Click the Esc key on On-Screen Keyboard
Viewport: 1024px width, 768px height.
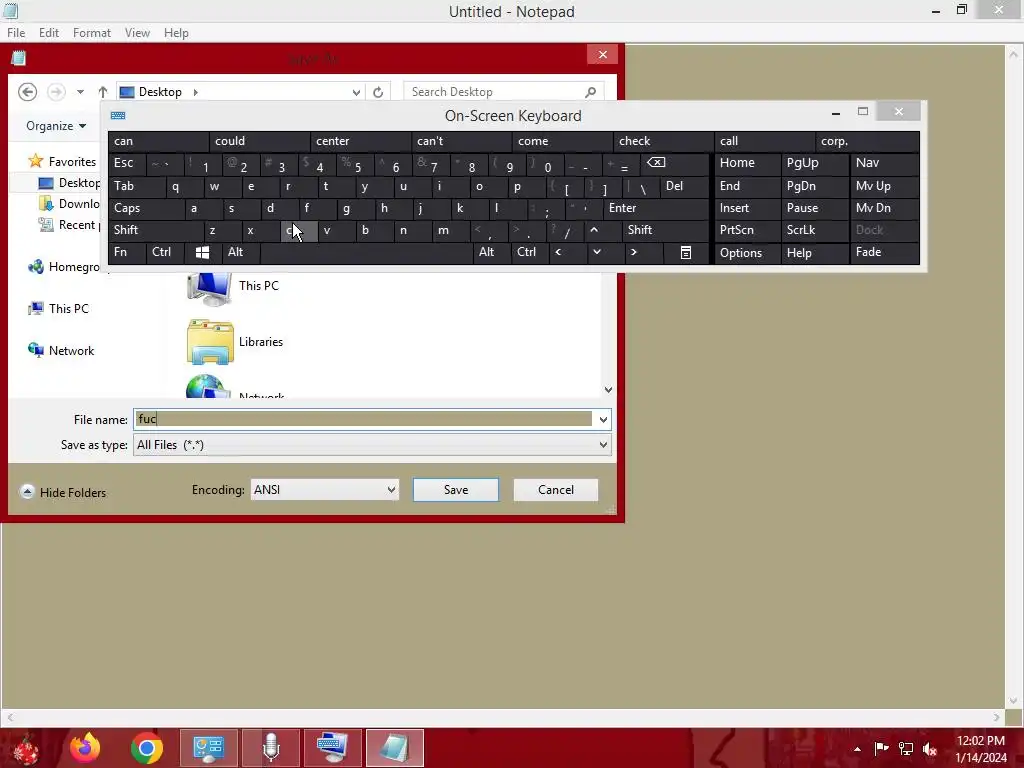point(127,163)
